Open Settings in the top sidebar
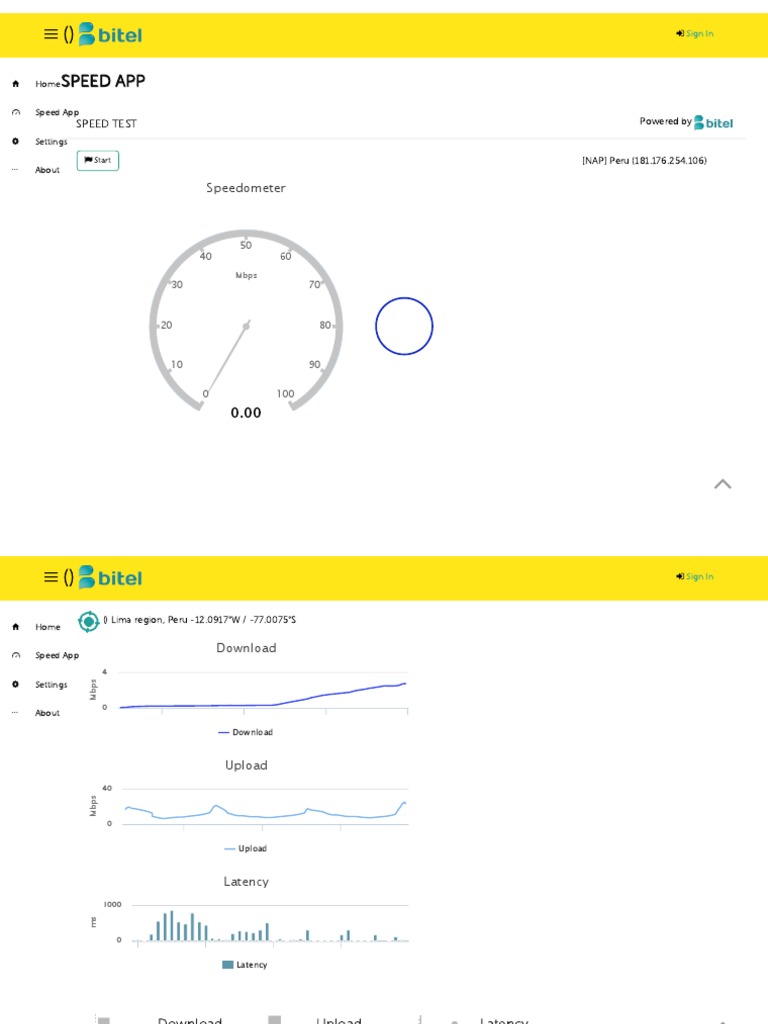This screenshot has height=1024, width=768. [51, 142]
